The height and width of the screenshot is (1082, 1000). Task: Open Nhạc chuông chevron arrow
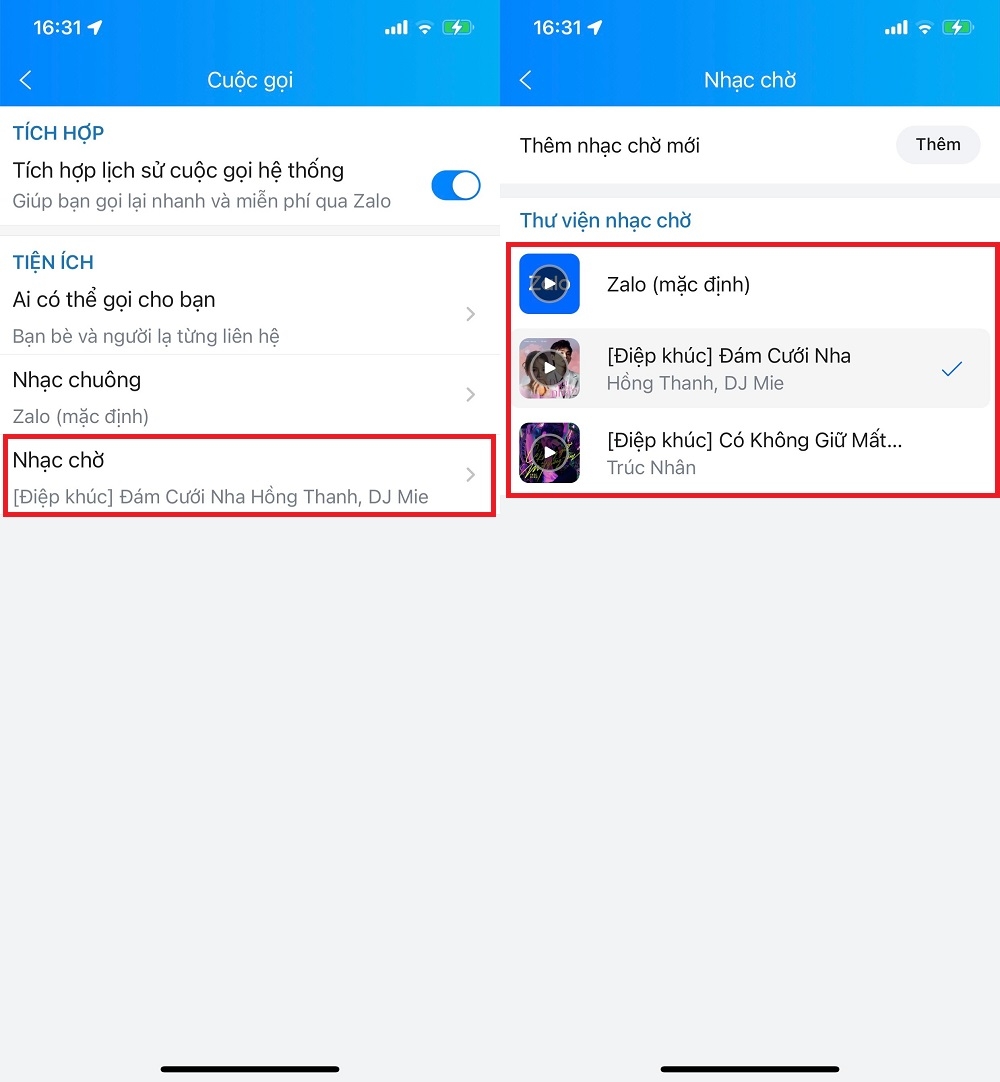tap(471, 394)
